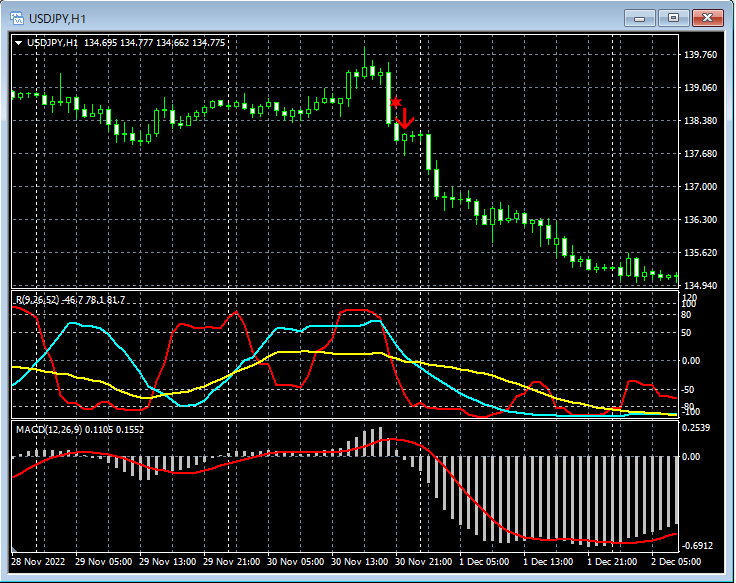Click the MACD(12,26,9) indicator label
The width and height of the screenshot is (736, 583).
(50, 429)
